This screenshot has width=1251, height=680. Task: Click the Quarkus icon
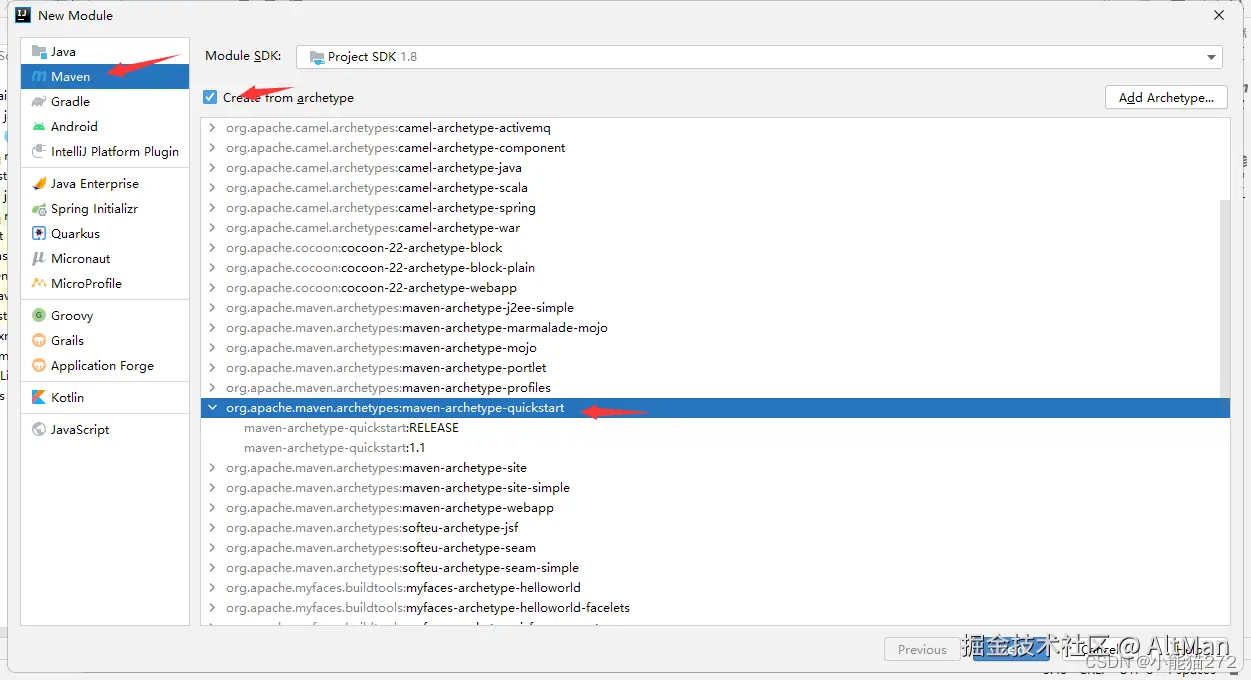coord(39,234)
